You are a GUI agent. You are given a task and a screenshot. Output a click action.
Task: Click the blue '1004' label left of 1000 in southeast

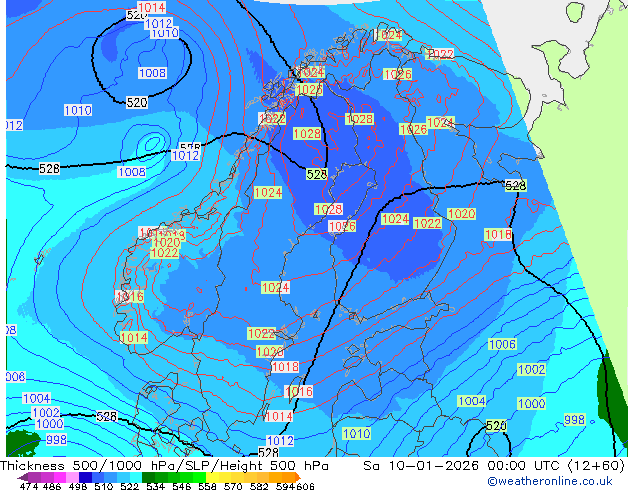472,401
